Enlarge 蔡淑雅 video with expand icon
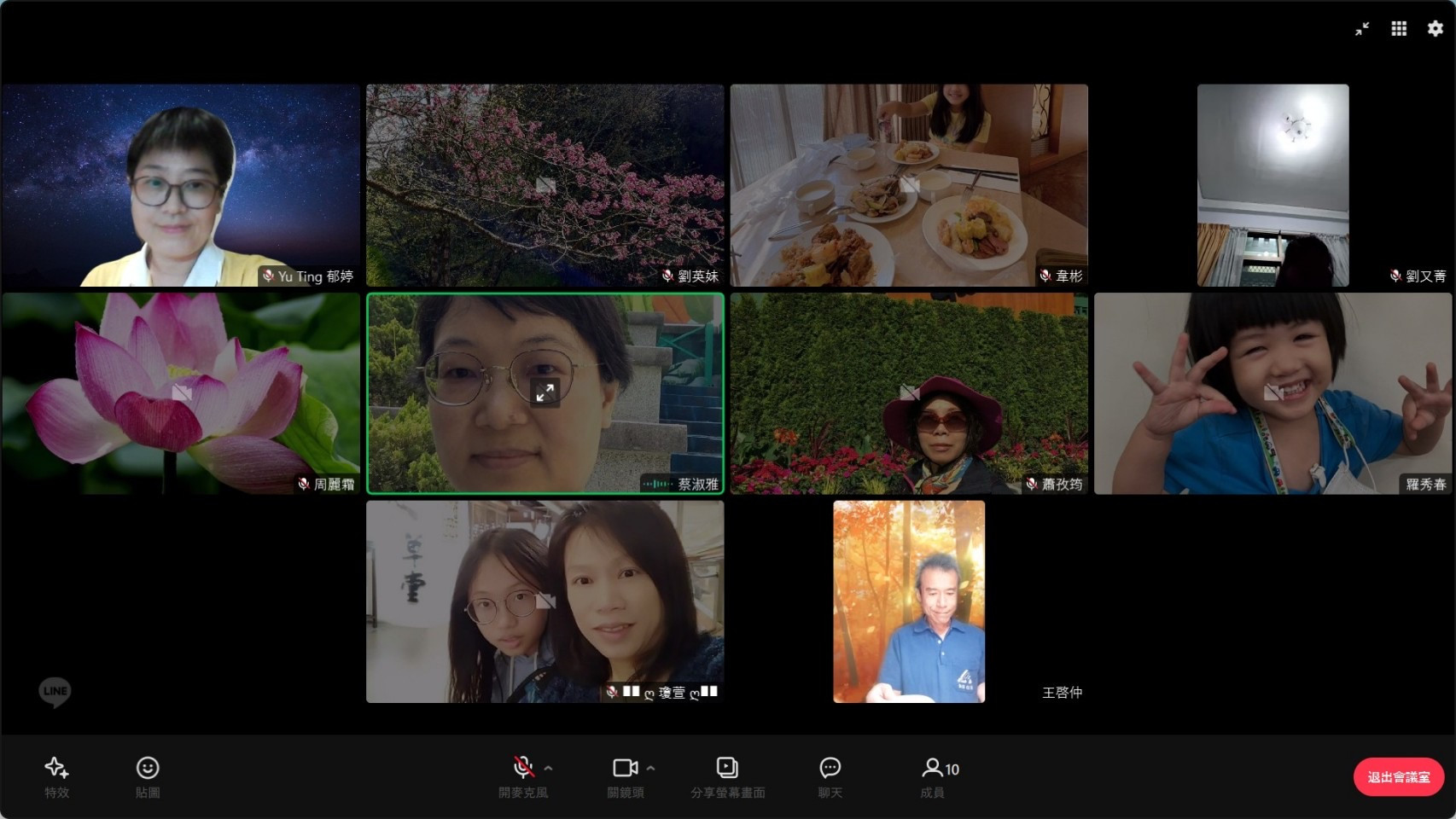1456x819 pixels. click(x=545, y=392)
